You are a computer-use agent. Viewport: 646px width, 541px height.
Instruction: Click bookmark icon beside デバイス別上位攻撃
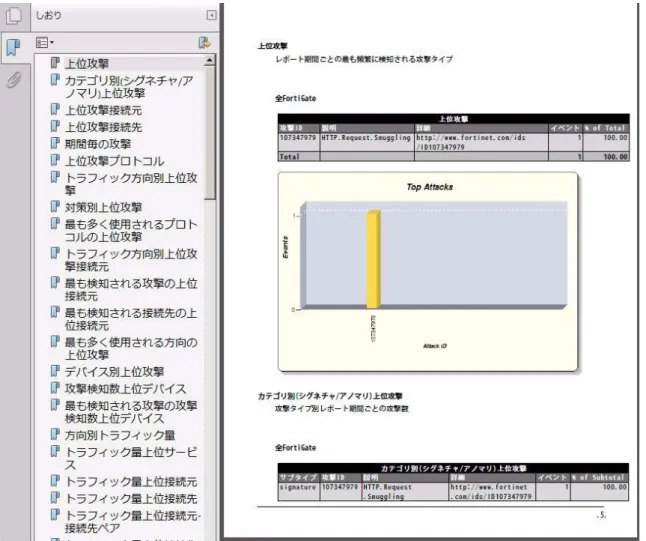coord(55,371)
